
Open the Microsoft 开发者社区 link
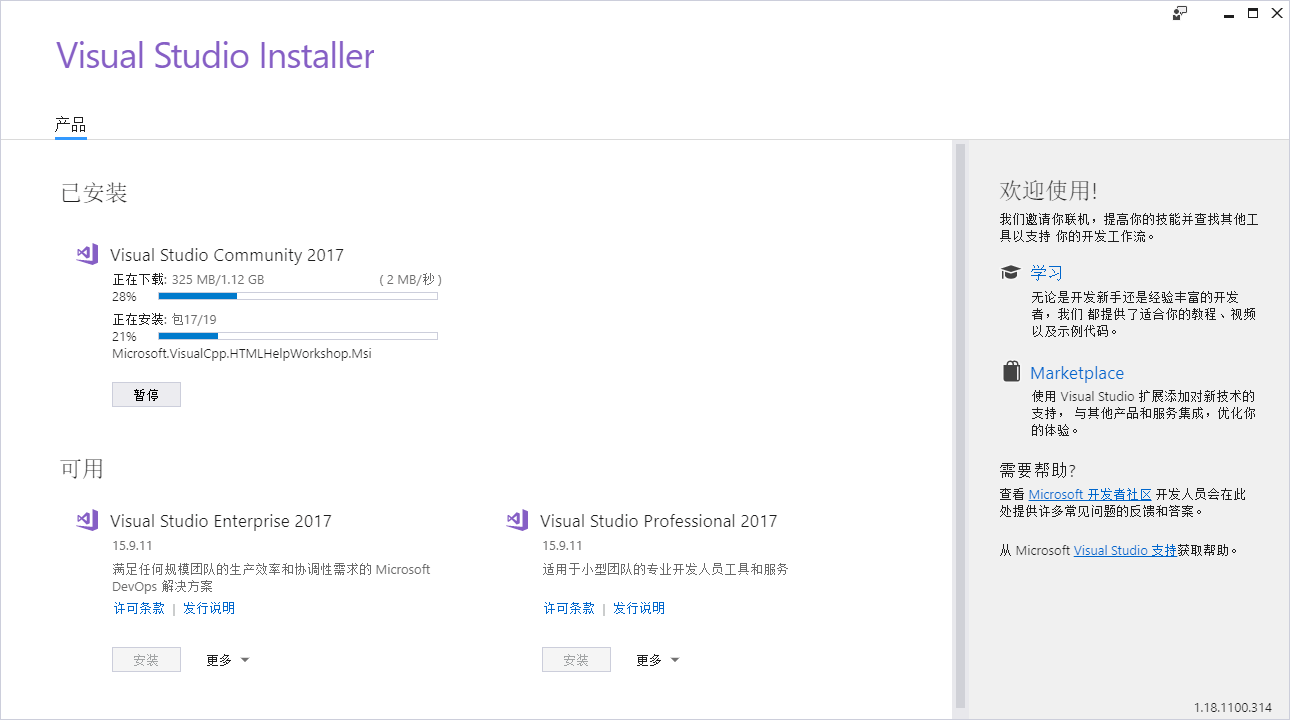tap(1090, 494)
